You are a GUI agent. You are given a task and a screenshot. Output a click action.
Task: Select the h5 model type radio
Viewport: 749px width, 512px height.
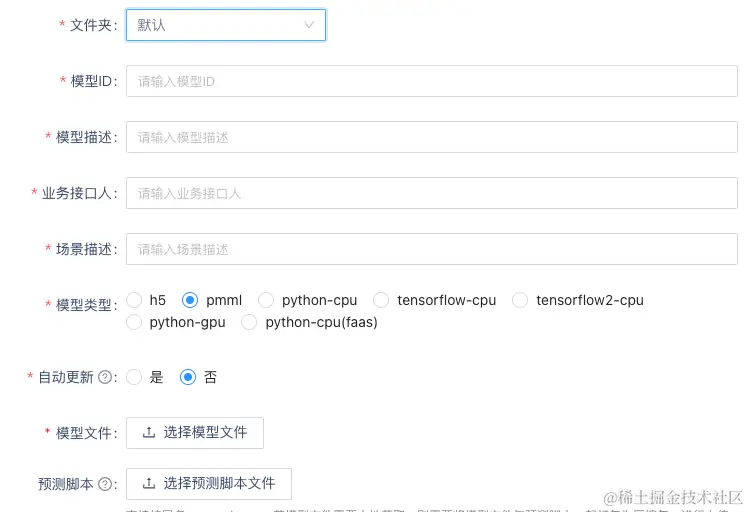134,300
